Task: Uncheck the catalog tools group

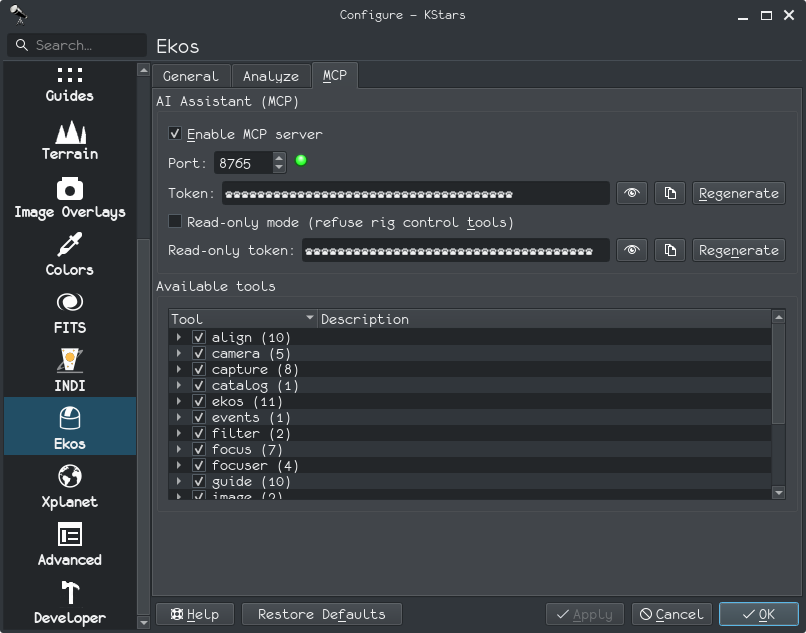Action: pos(199,385)
